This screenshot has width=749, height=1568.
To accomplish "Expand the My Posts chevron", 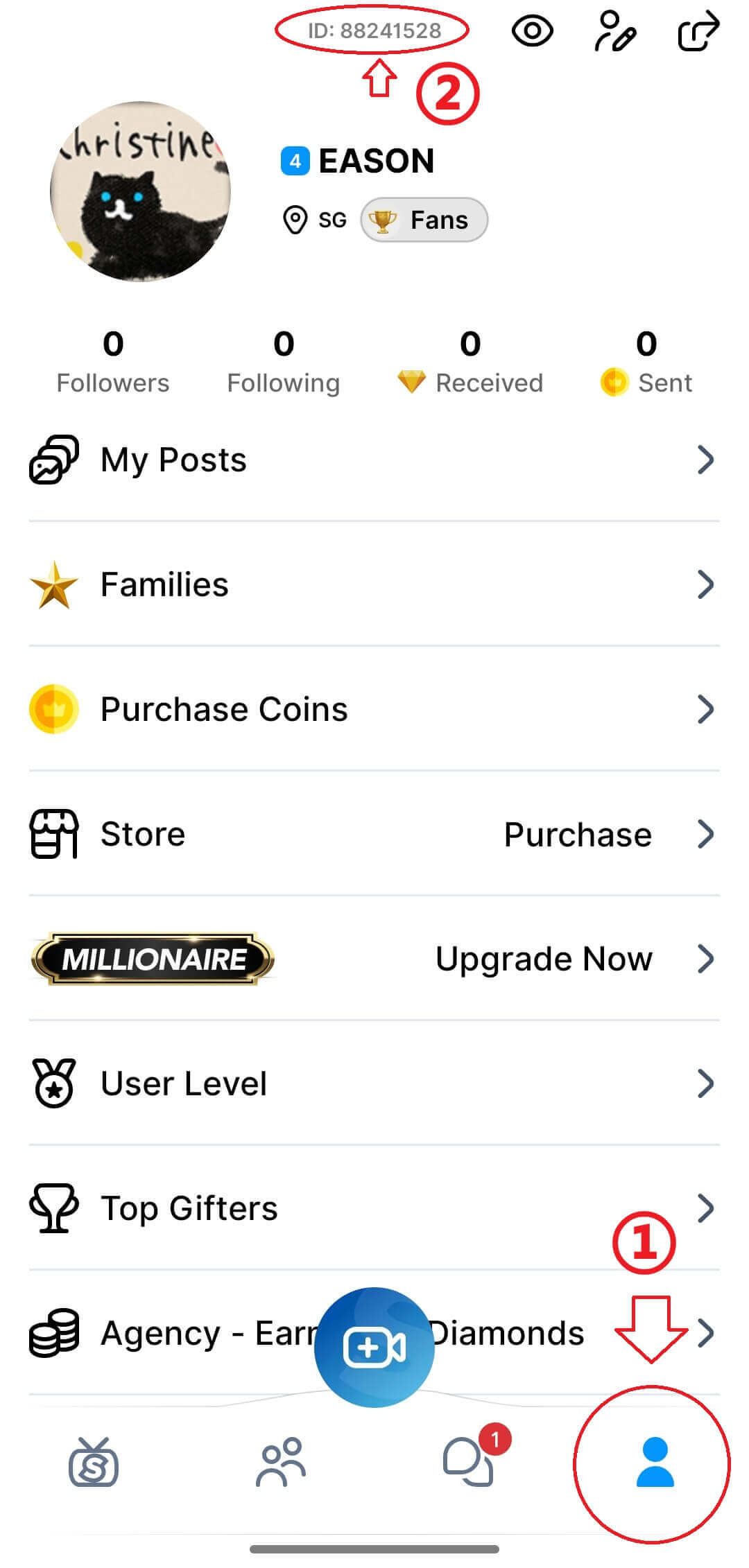I will coord(705,460).
